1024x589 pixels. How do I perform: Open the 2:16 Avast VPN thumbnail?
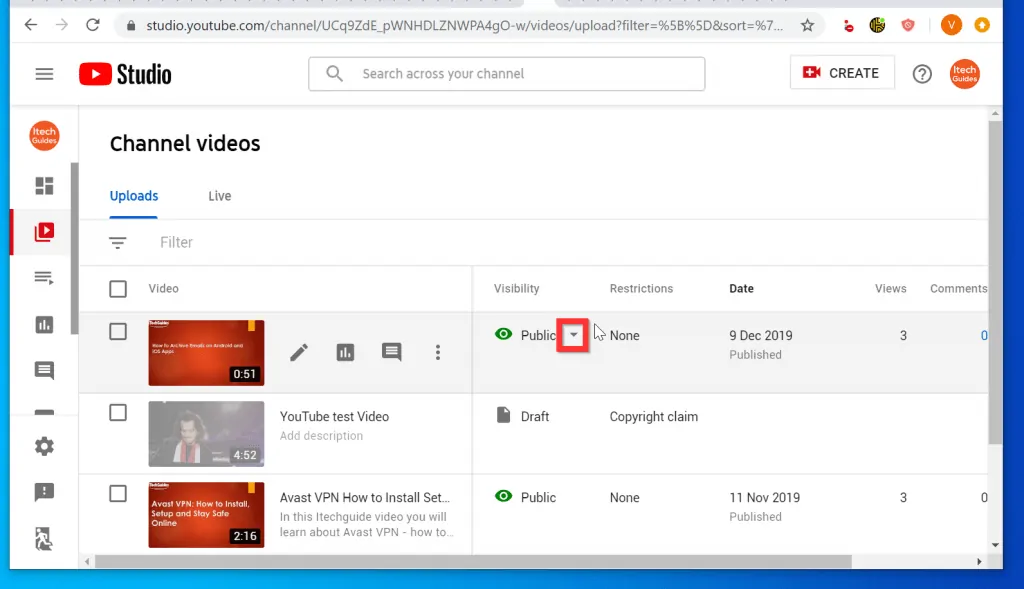(206, 515)
